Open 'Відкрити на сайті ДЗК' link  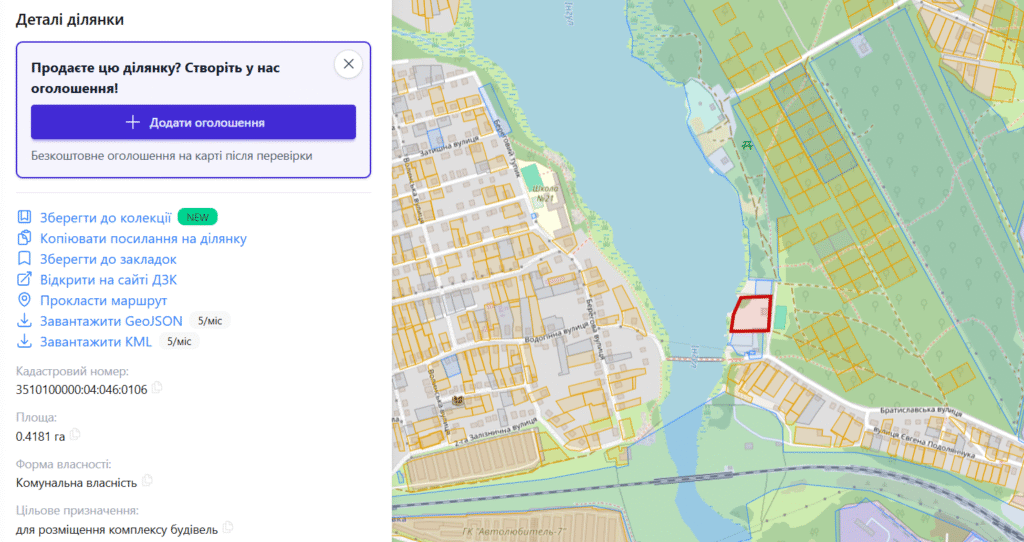(108, 279)
